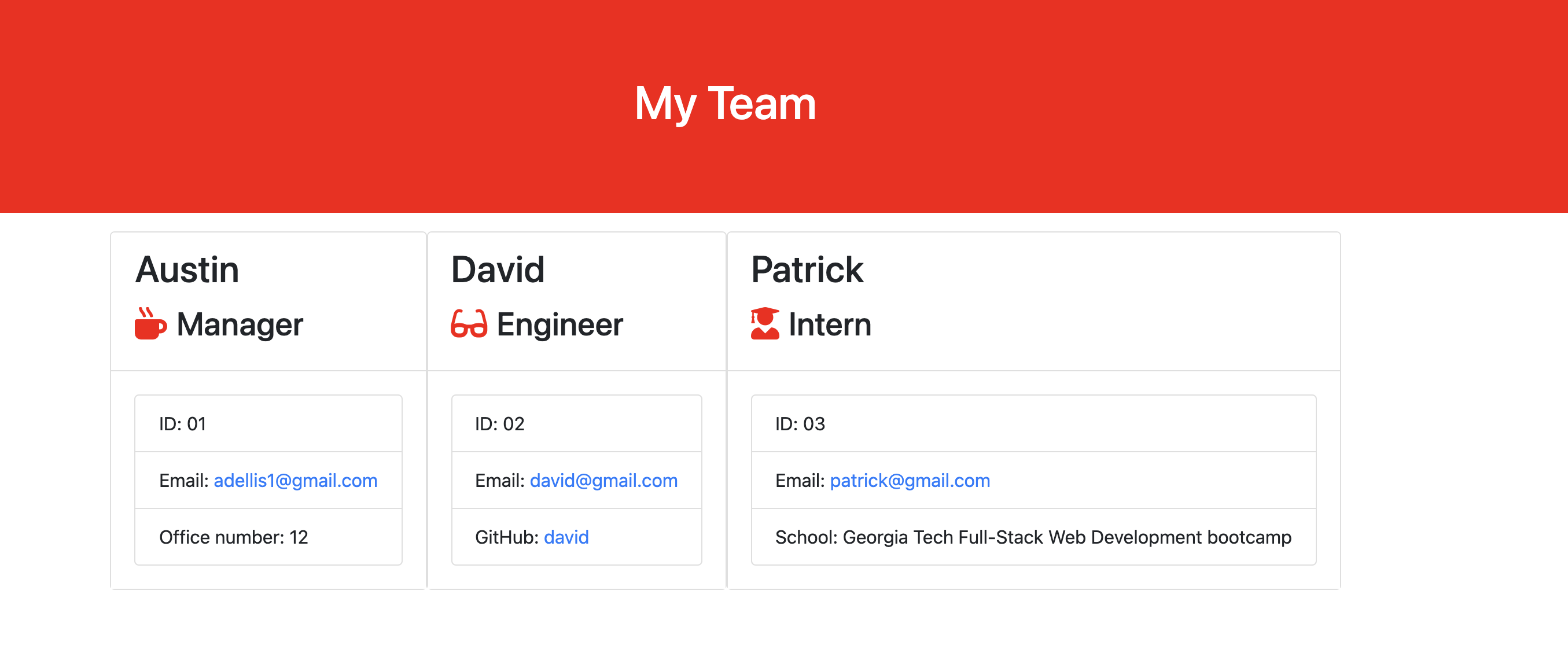Viewport: 1568px width, 657px height.
Task: Select the Patrick name heading
Action: point(807,270)
